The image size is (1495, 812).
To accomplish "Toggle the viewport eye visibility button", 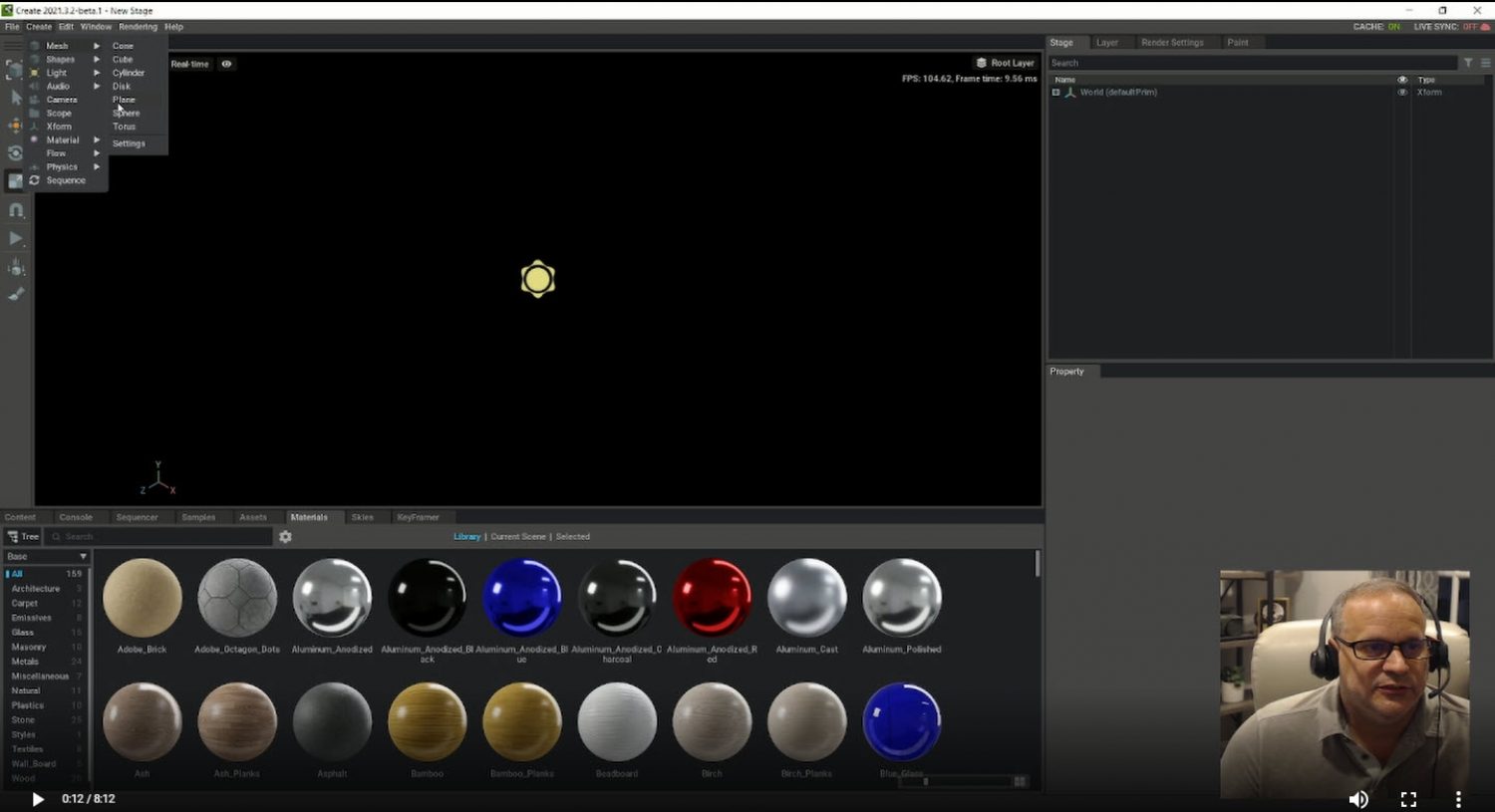I will [226, 64].
